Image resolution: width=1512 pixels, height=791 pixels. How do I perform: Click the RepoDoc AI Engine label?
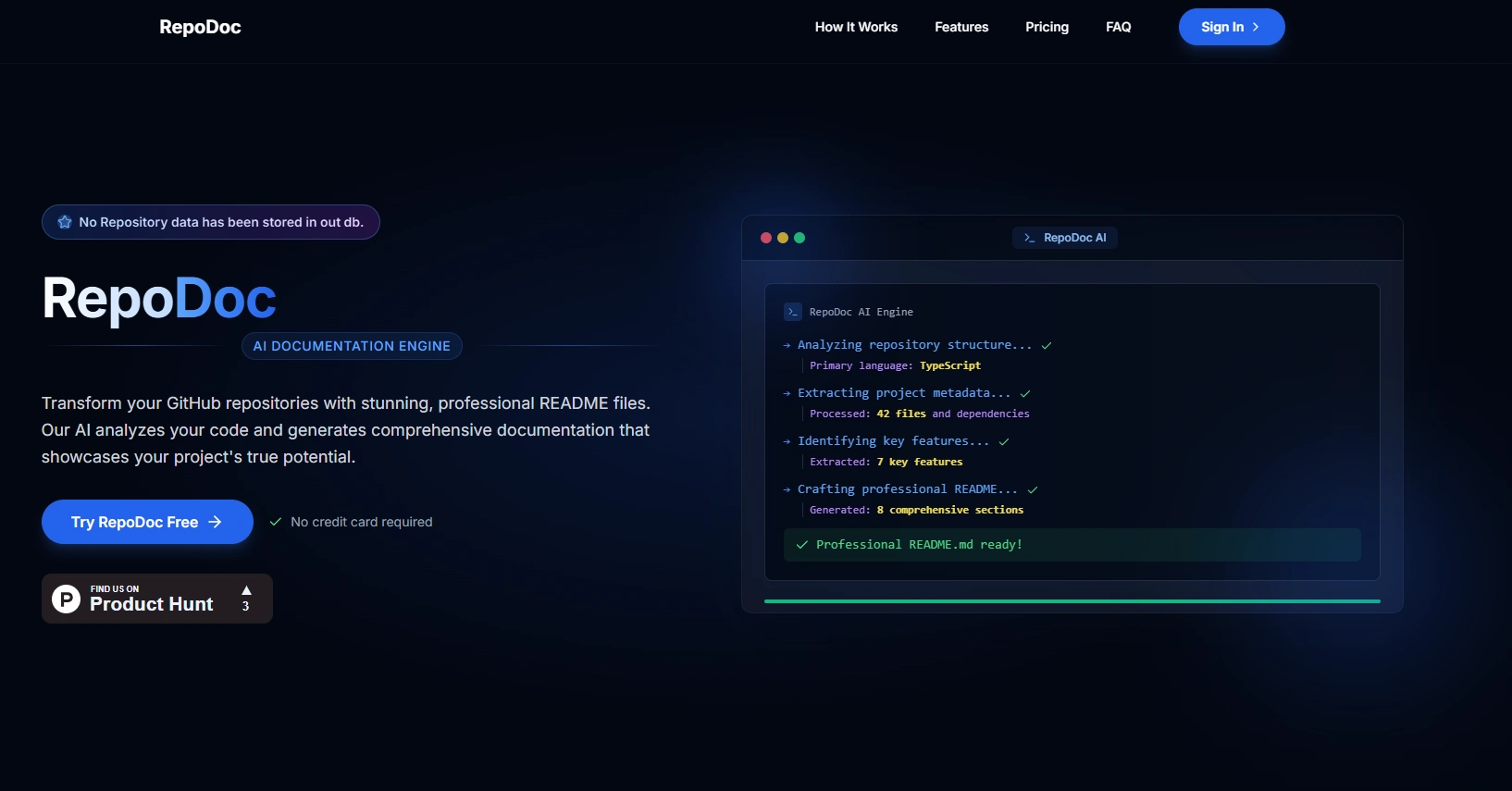coord(861,312)
